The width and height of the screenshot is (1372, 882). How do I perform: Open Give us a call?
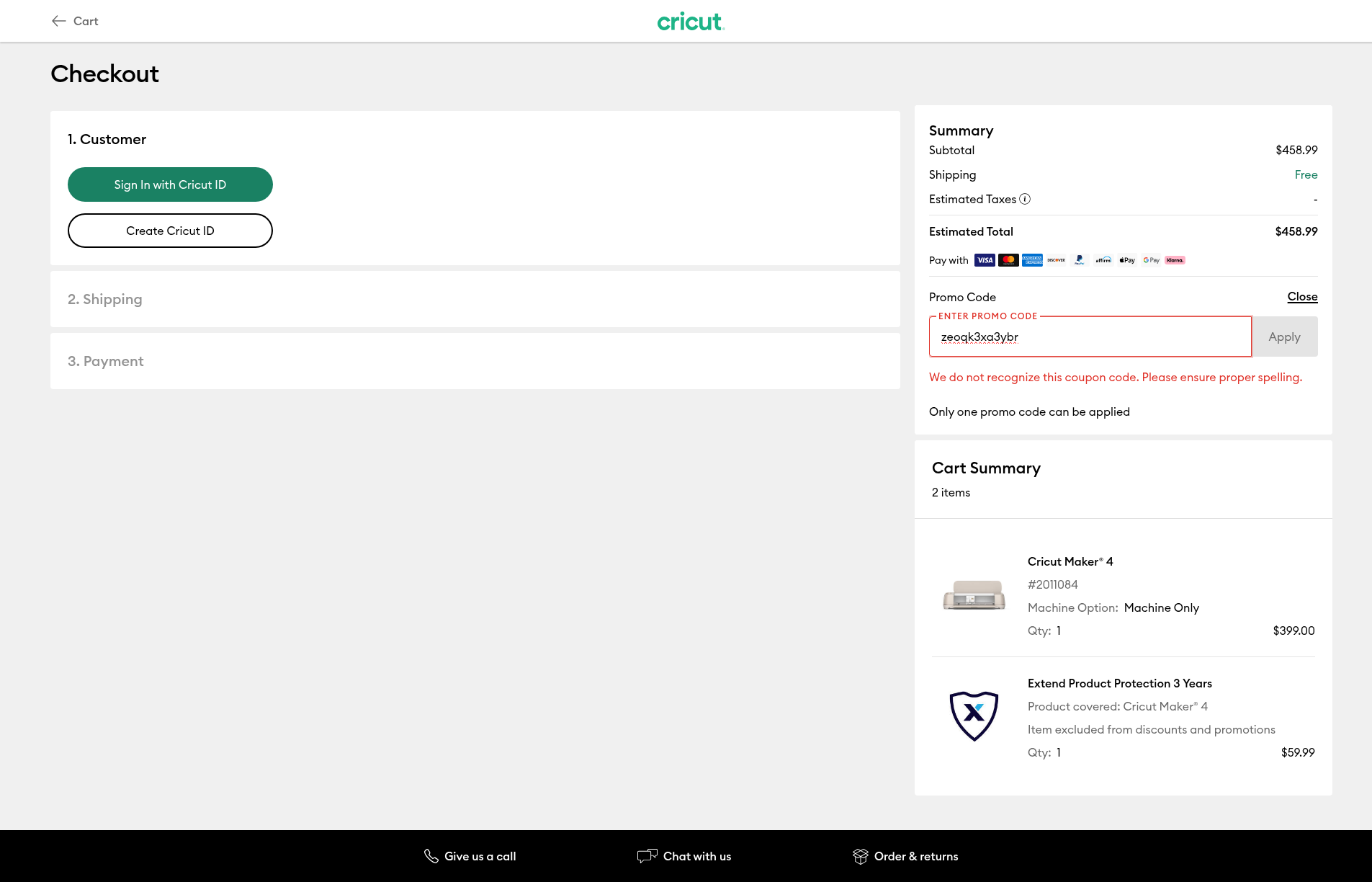pyautogui.click(x=470, y=856)
